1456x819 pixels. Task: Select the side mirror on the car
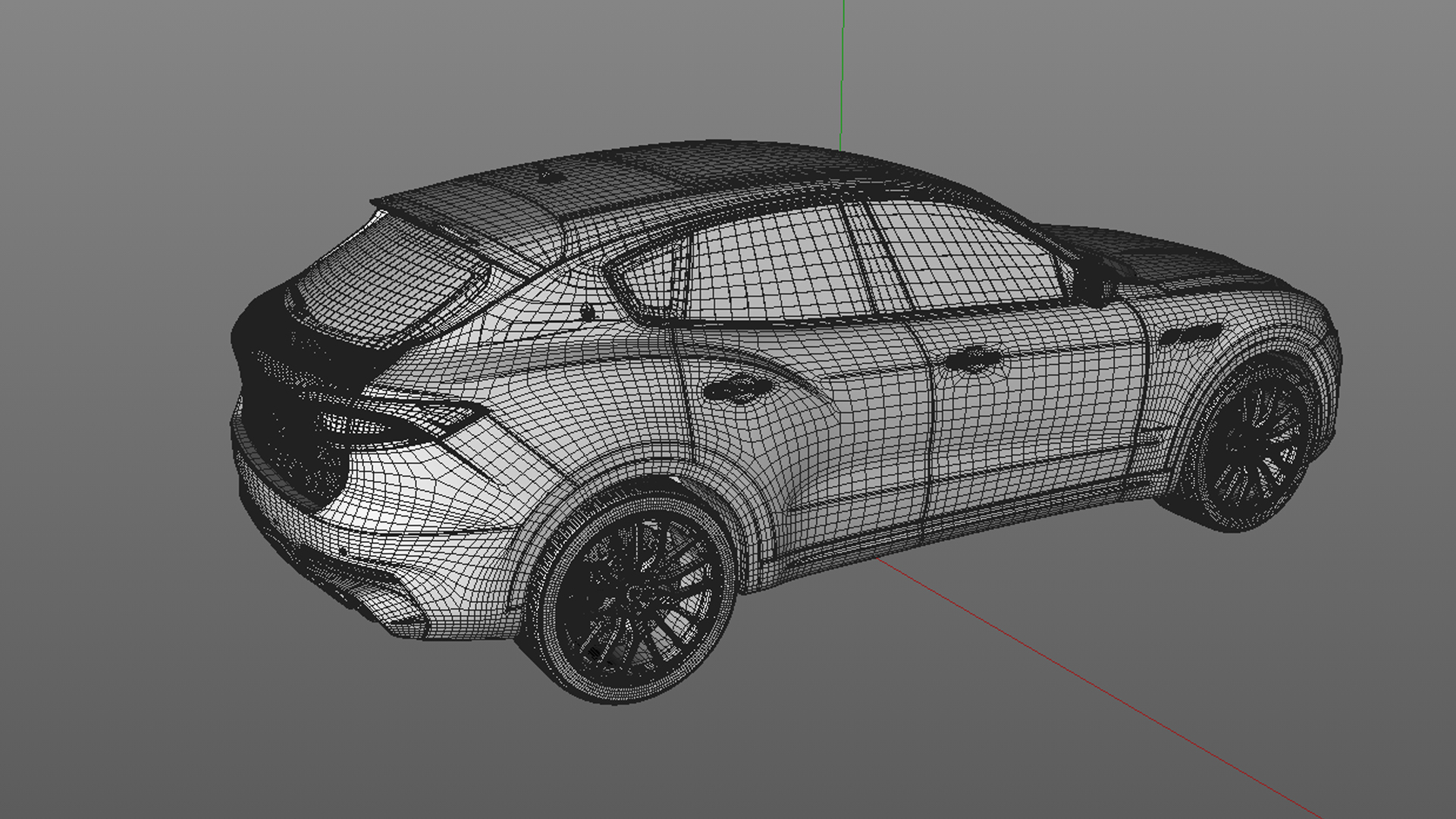point(1096,284)
